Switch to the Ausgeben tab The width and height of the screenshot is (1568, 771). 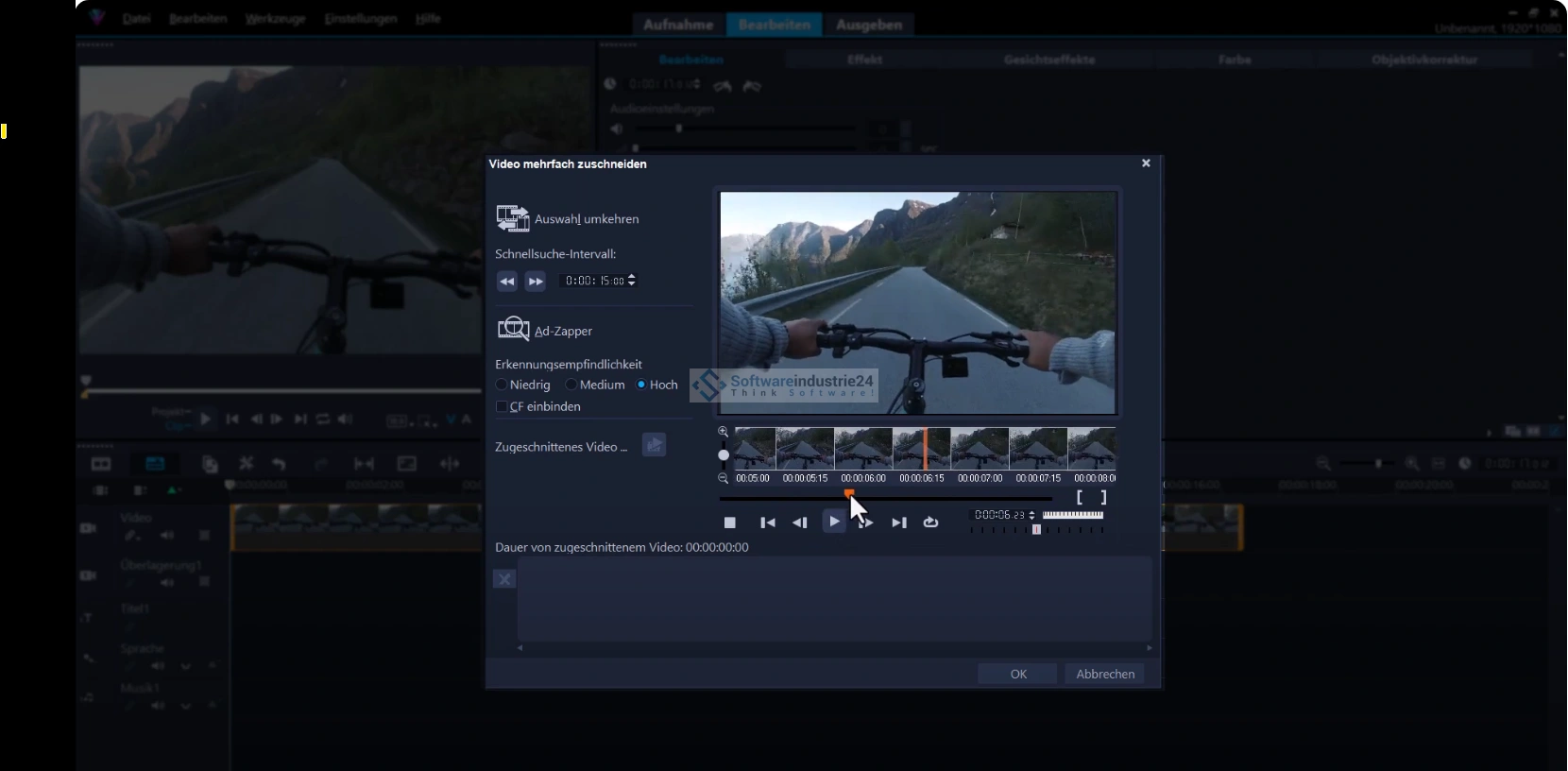[868, 25]
